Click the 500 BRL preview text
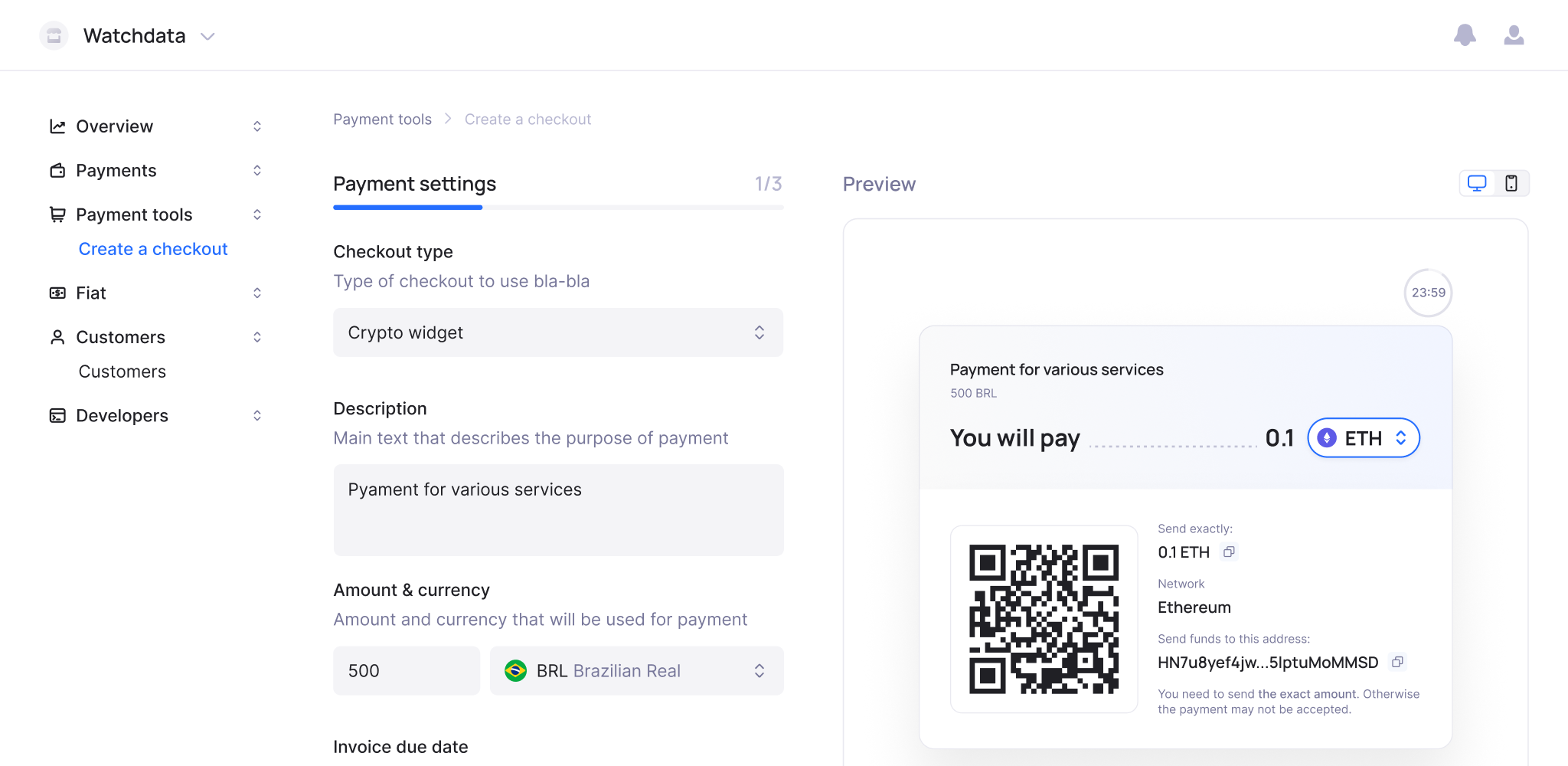The width and height of the screenshot is (1568, 766). (x=973, y=393)
